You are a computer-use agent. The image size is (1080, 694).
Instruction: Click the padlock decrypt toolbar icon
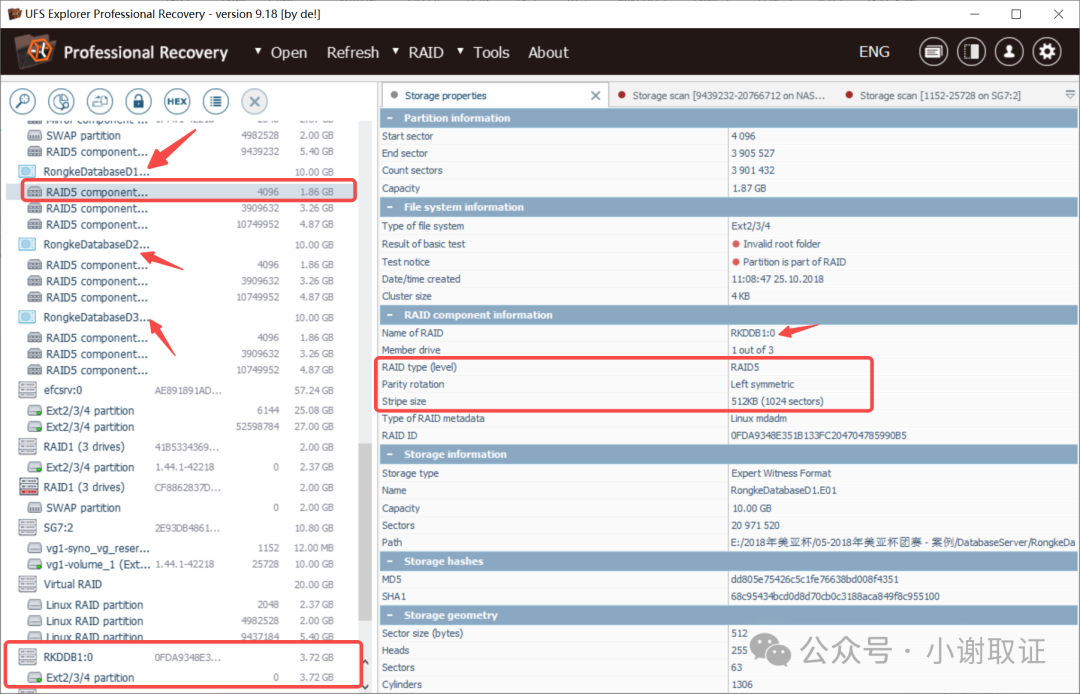click(x=138, y=102)
